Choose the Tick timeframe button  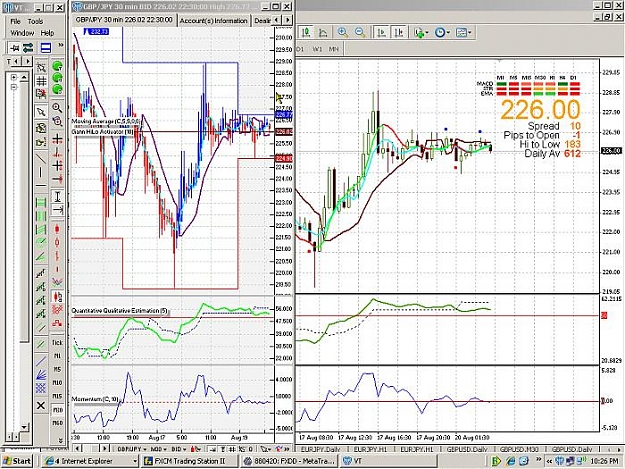(57, 342)
